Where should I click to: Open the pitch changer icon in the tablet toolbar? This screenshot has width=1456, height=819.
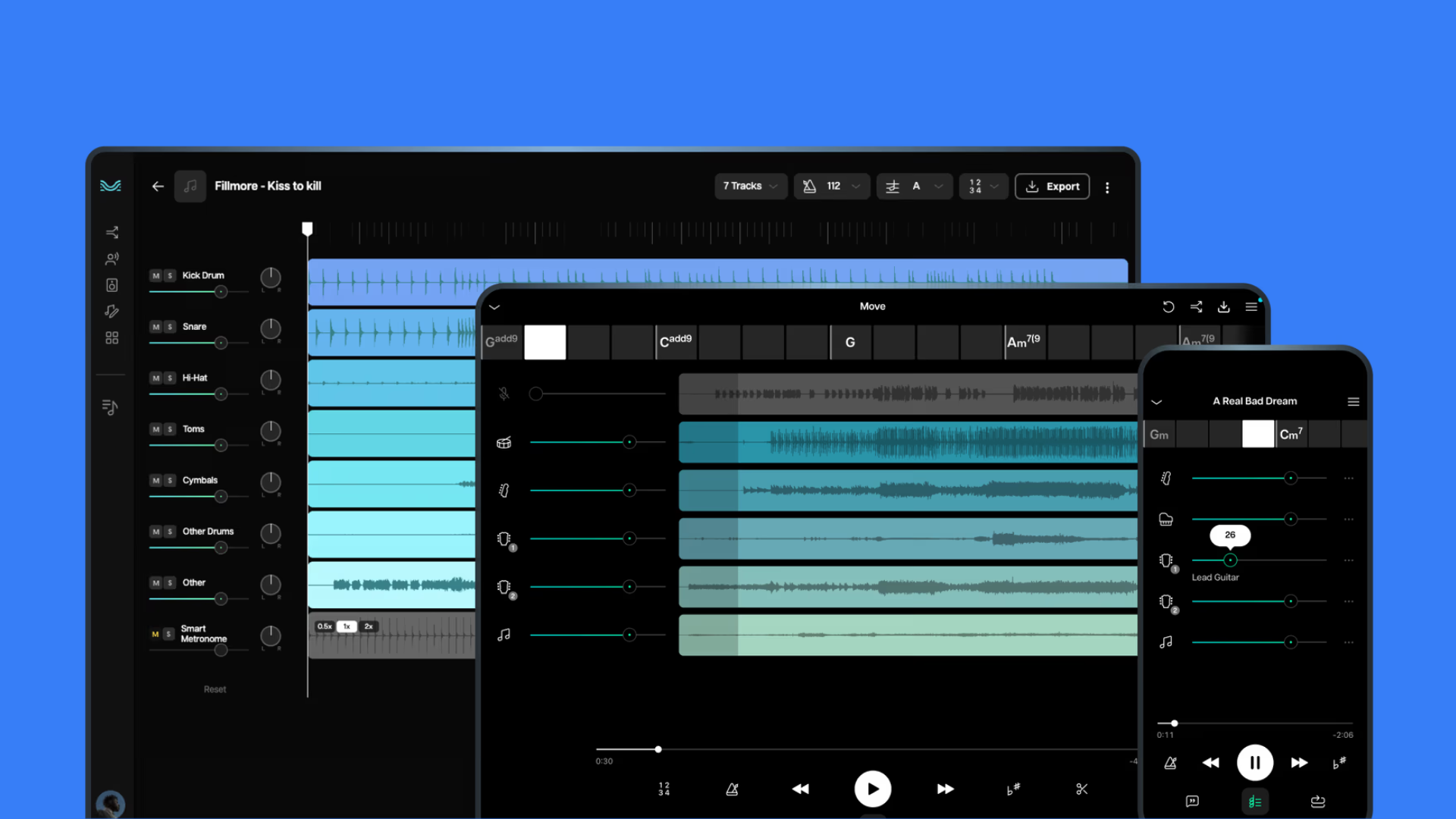pos(1013,789)
